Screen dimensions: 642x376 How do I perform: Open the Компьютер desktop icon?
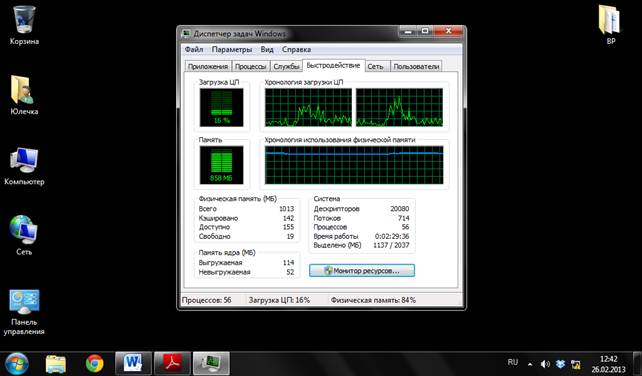point(24,166)
